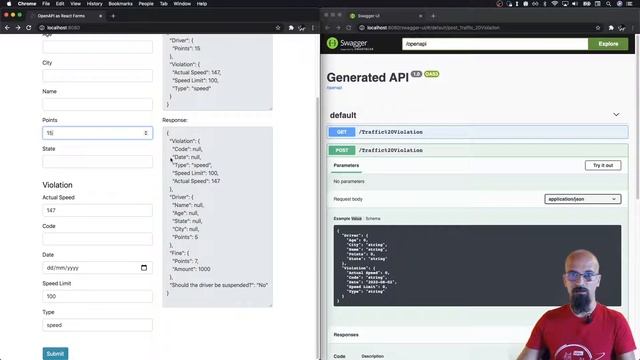The width and height of the screenshot is (640, 360).
Task: Open the extensions puzzle icon in left window
Action: coord(291,28)
